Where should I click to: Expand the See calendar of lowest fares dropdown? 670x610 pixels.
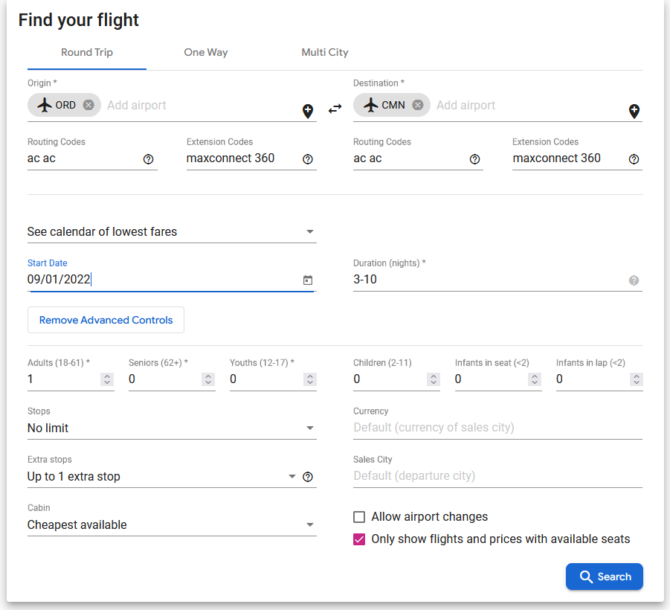tap(172, 232)
